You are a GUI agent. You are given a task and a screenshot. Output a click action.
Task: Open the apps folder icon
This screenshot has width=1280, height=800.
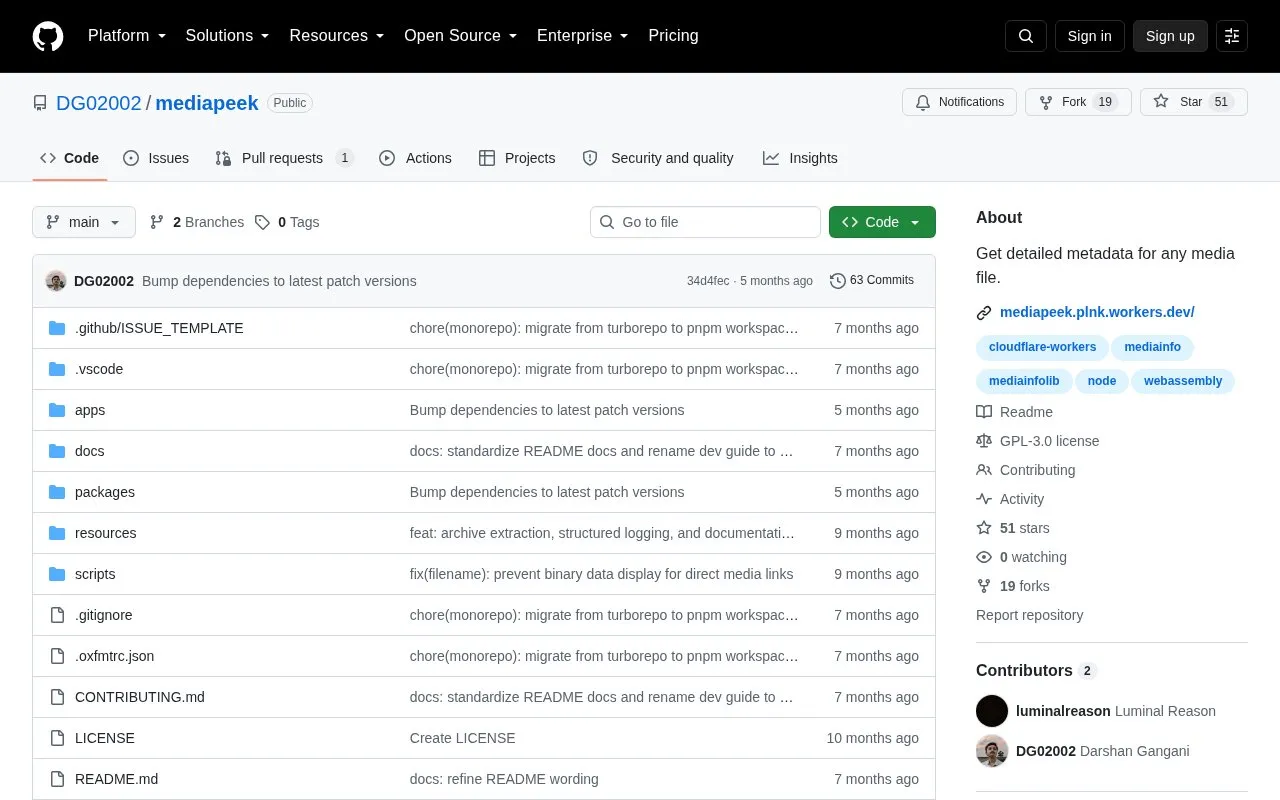(57, 410)
